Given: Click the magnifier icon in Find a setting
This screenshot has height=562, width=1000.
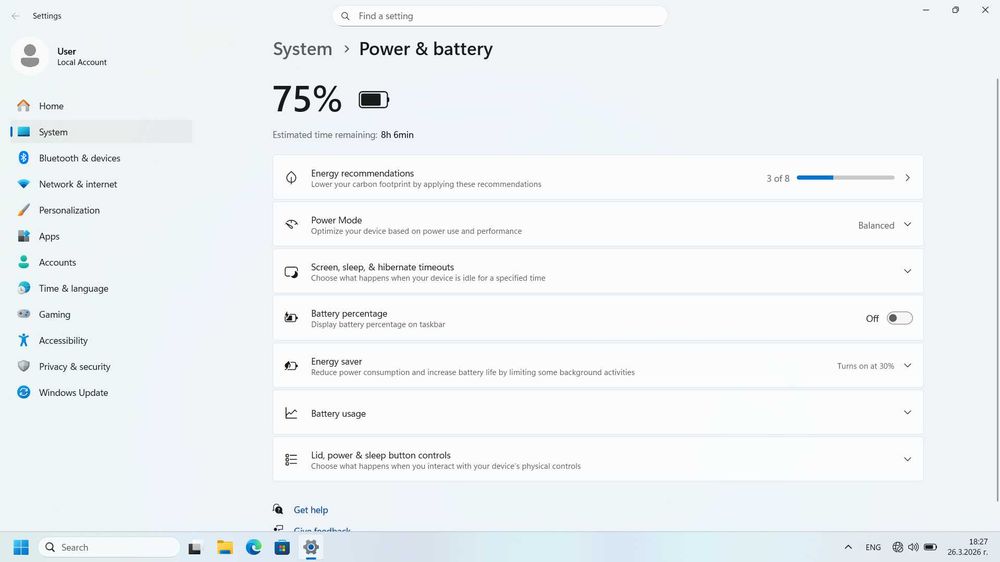Looking at the screenshot, I should [345, 16].
